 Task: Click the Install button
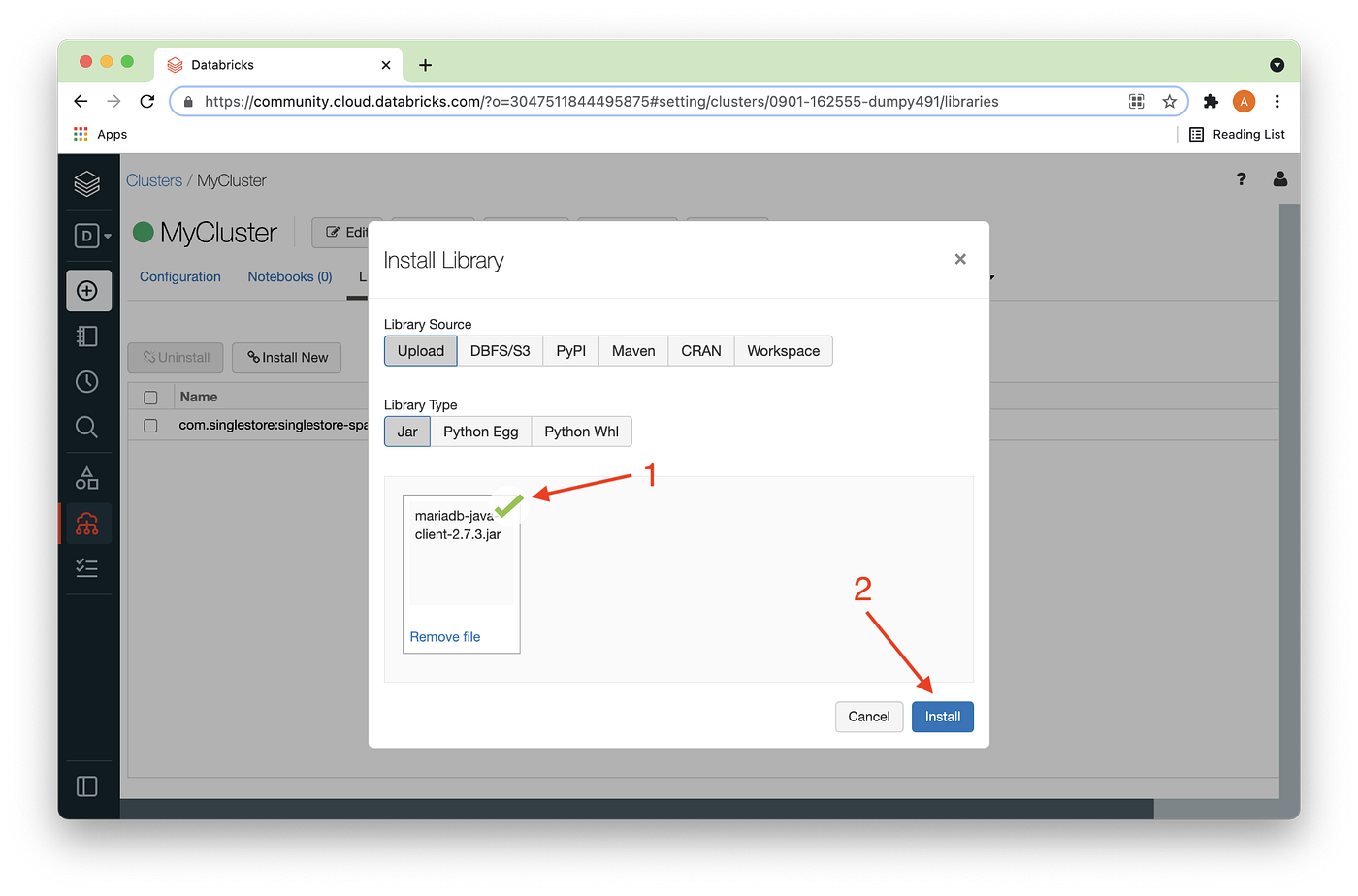point(942,717)
